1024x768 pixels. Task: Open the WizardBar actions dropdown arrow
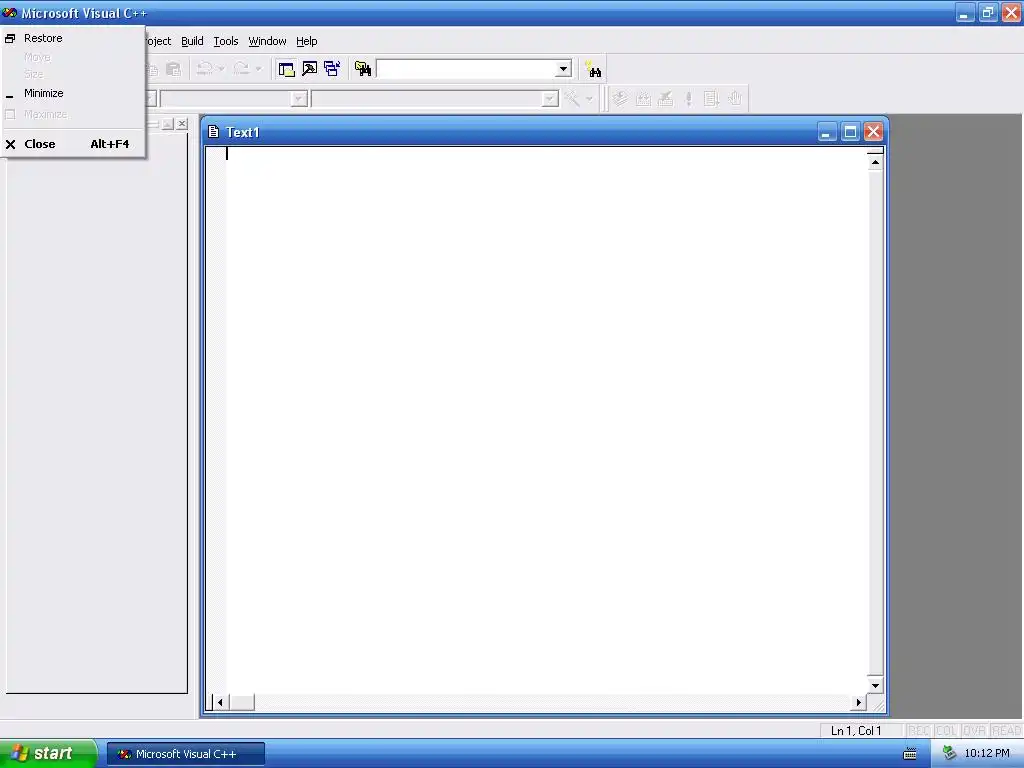[589, 99]
